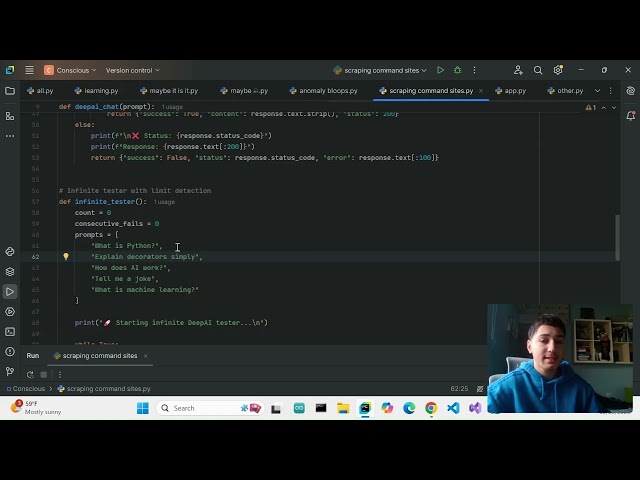Click the 'Tell me a joke' string line
The image size is (640, 480).
(124, 279)
